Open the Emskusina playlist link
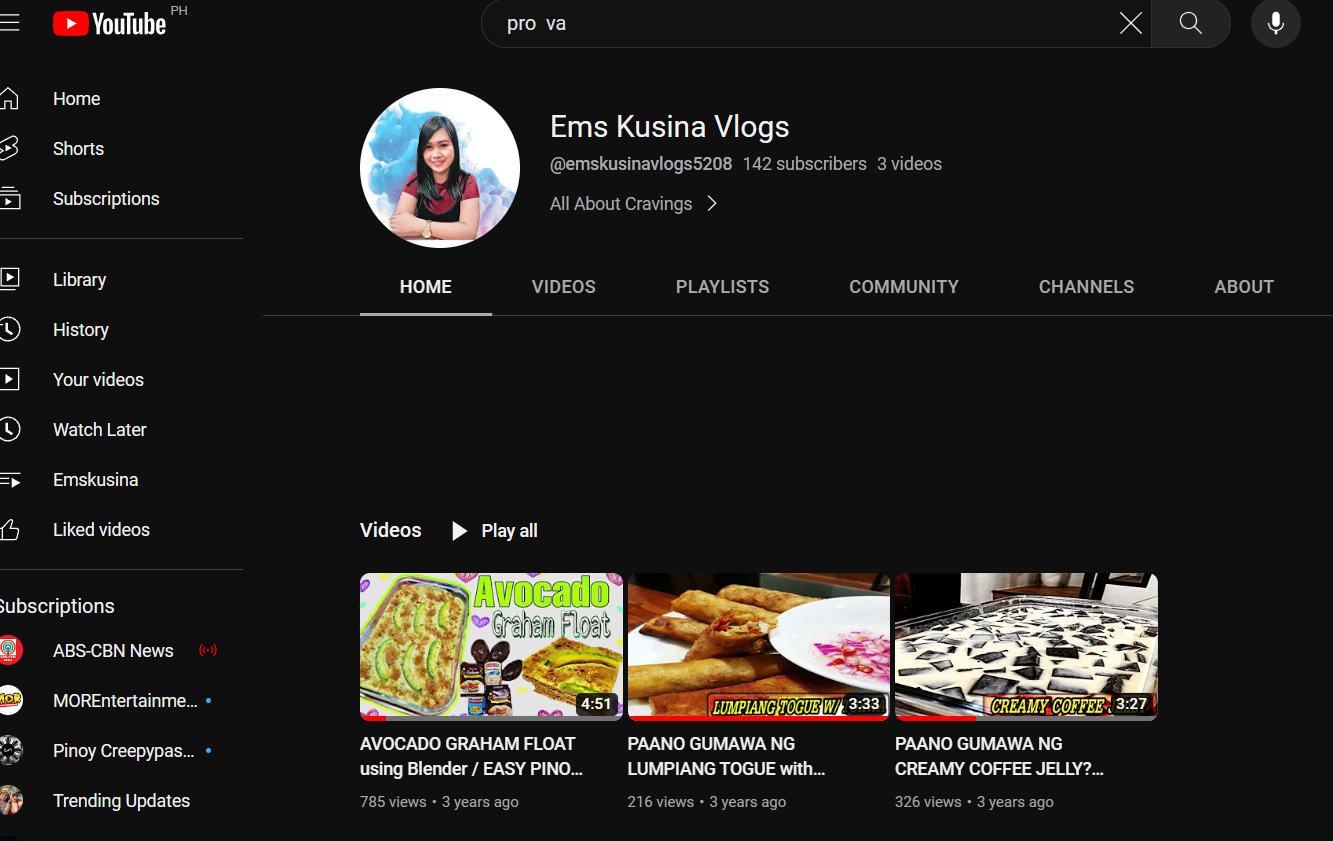Viewport: 1333px width, 841px height. (x=96, y=480)
